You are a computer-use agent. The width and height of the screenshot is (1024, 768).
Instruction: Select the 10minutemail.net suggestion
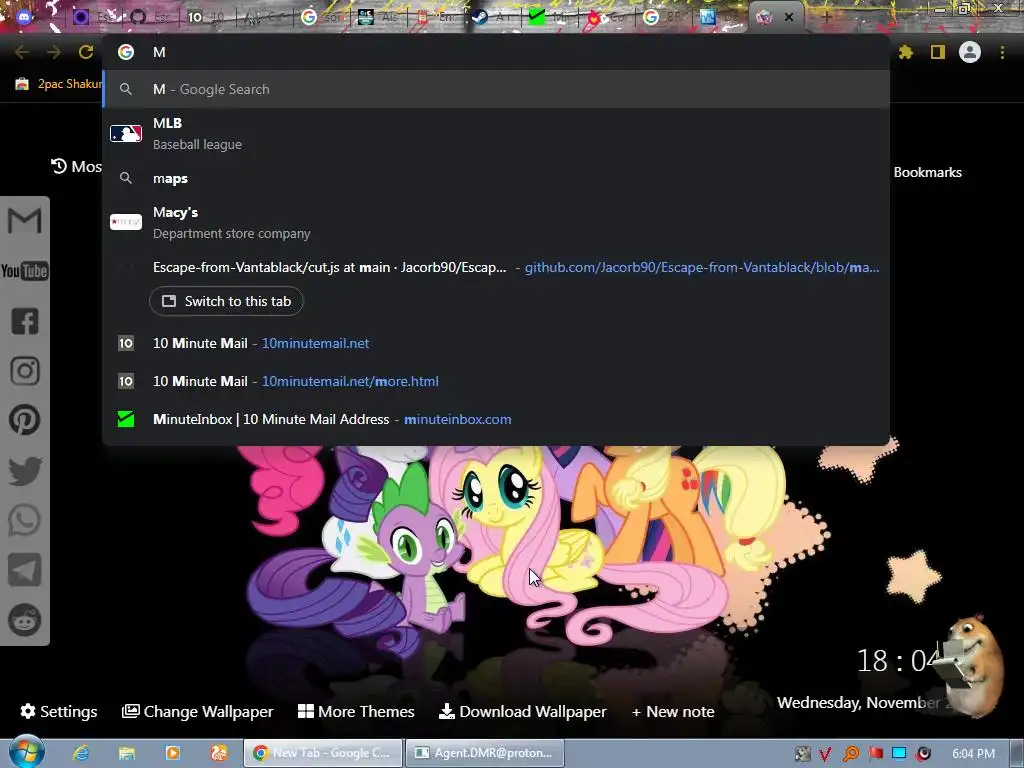(496, 344)
